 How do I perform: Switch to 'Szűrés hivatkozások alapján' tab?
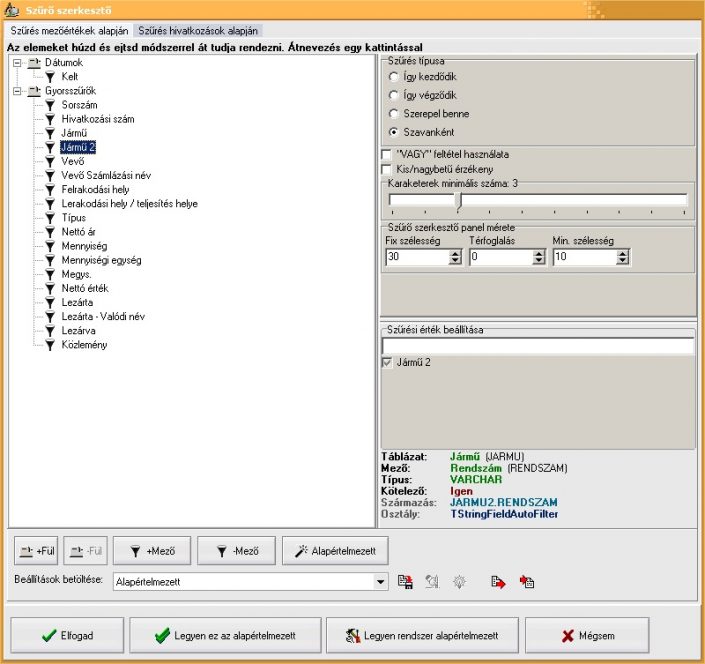coord(198,31)
